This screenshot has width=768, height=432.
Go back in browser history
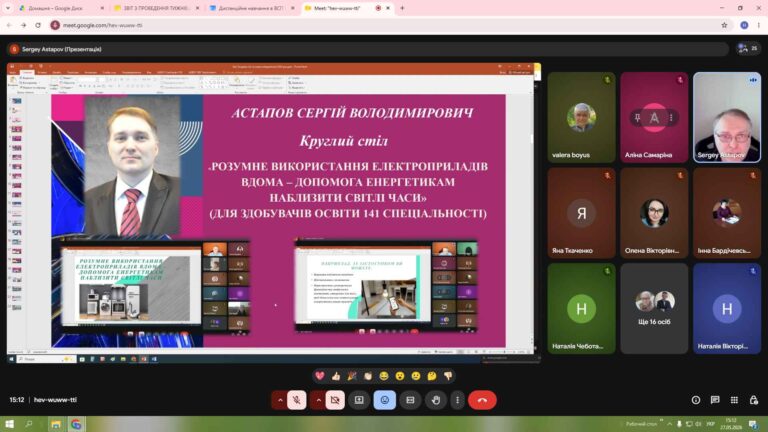pos(9,25)
